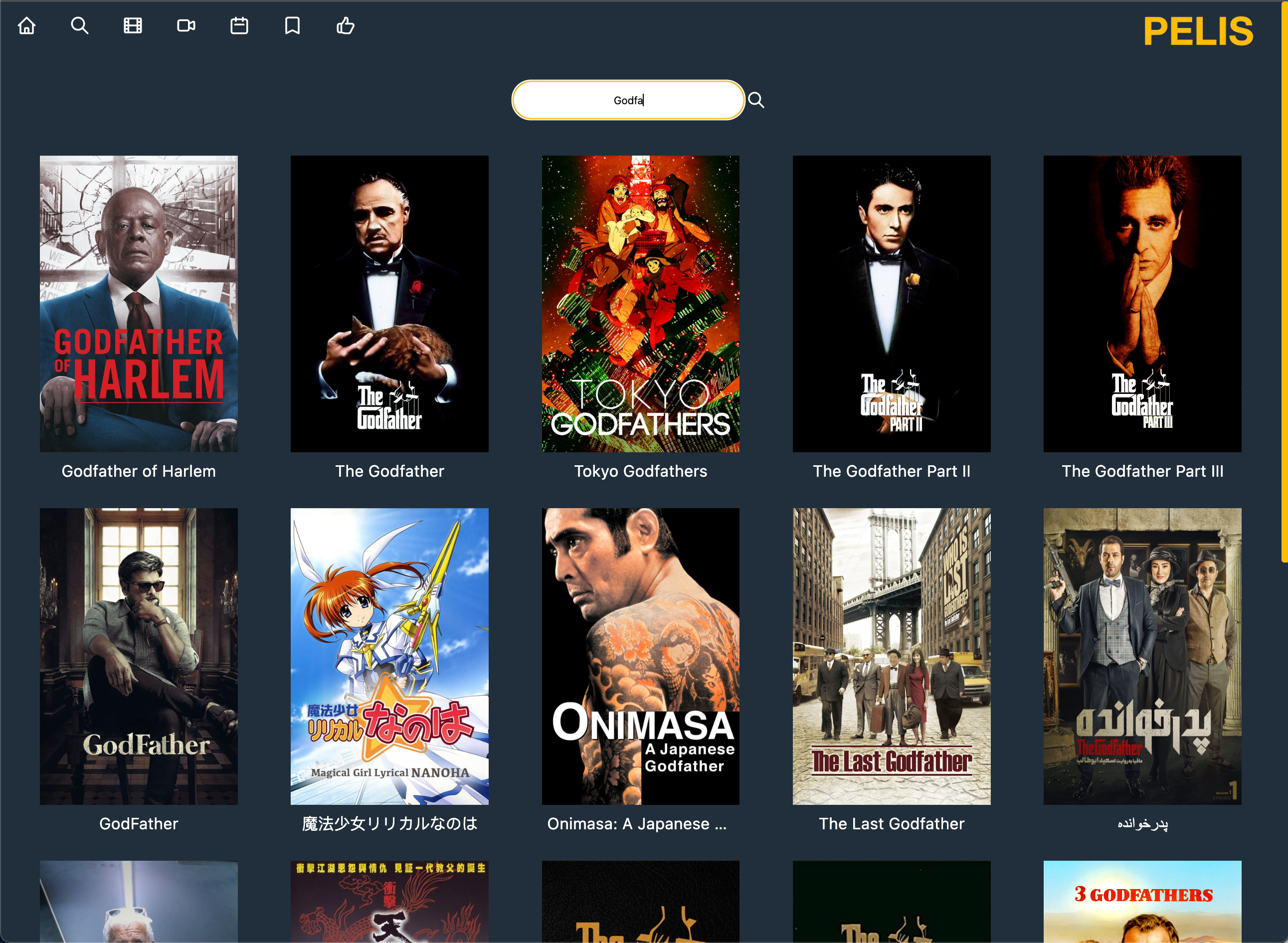The image size is (1288, 943).
Task: Open the Chinese-titled red dragon poster
Action: pyautogui.click(x=389, y=902)
